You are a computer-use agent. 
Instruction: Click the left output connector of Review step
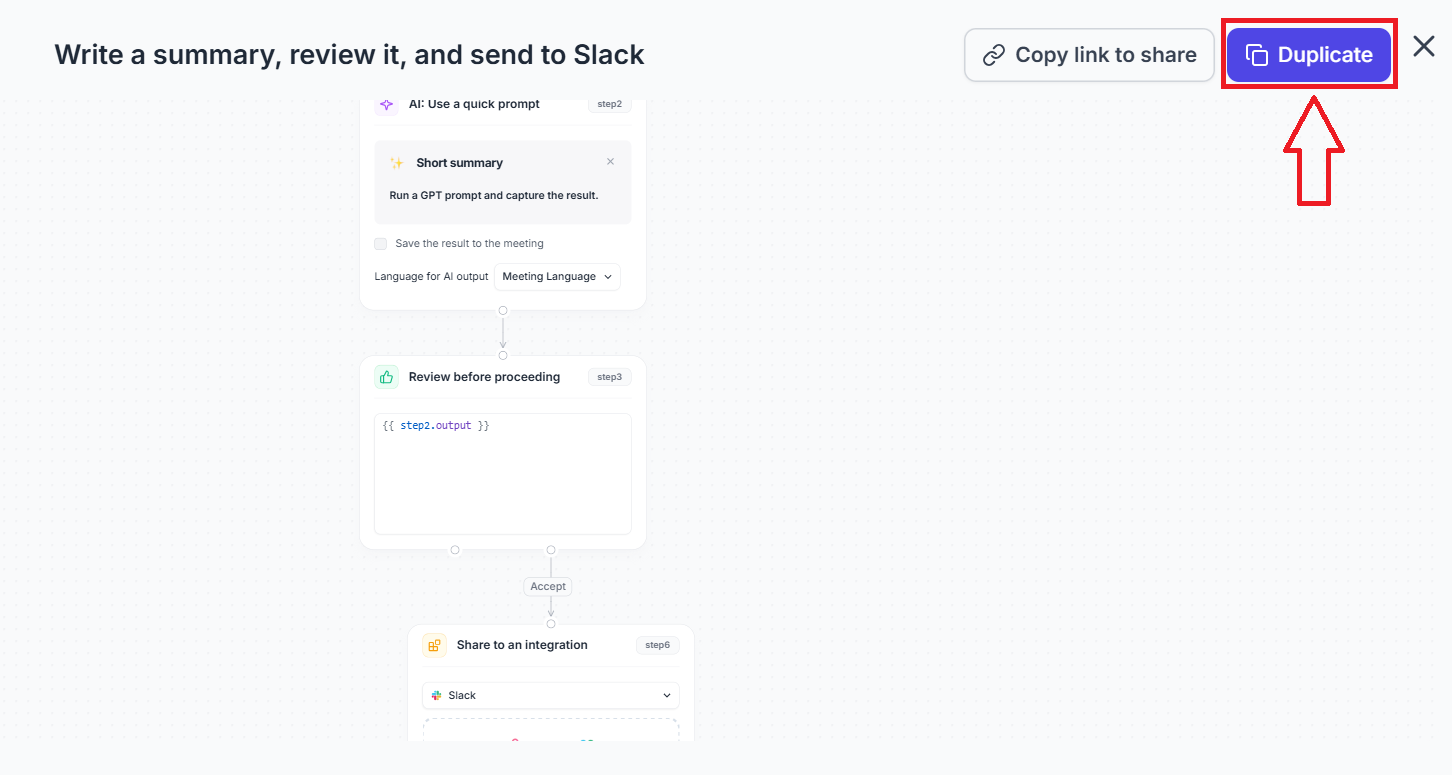click(455, 550)
